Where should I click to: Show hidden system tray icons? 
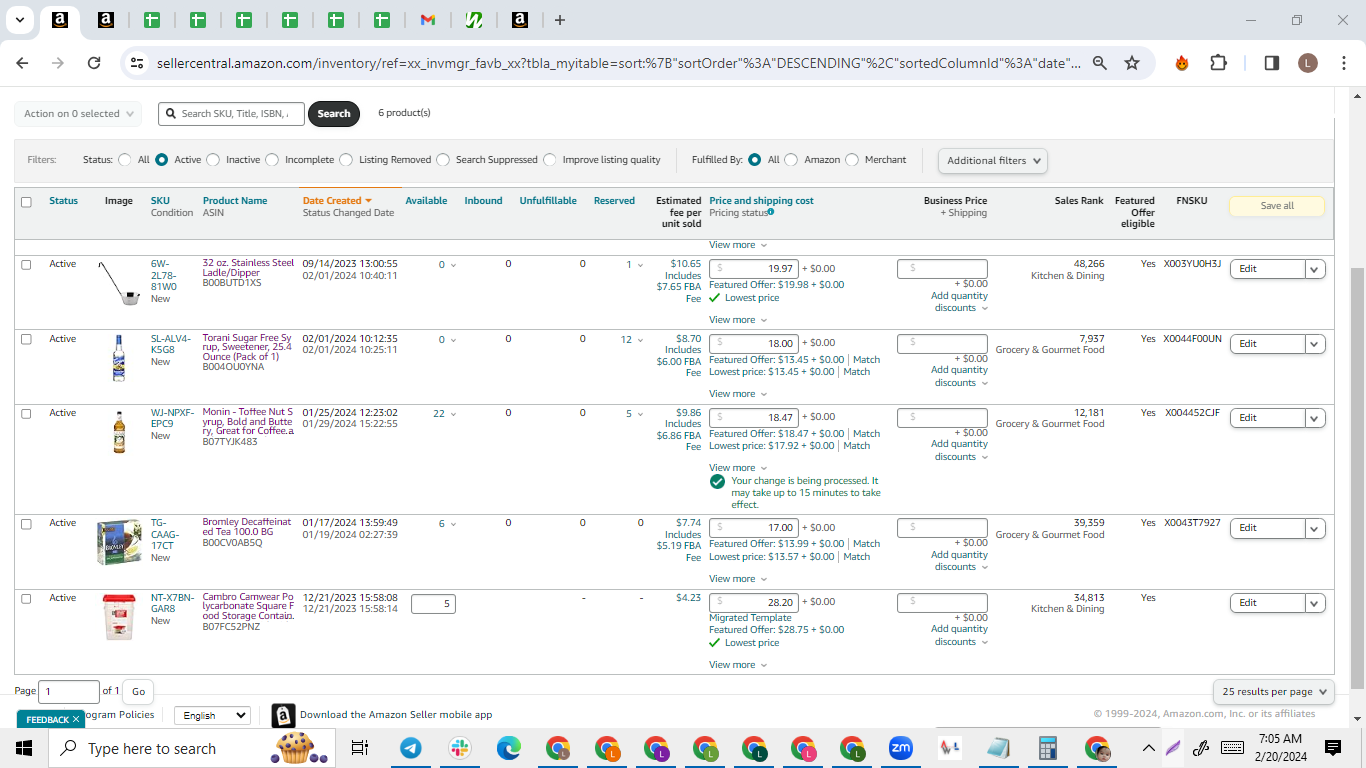click(1149, 748)
